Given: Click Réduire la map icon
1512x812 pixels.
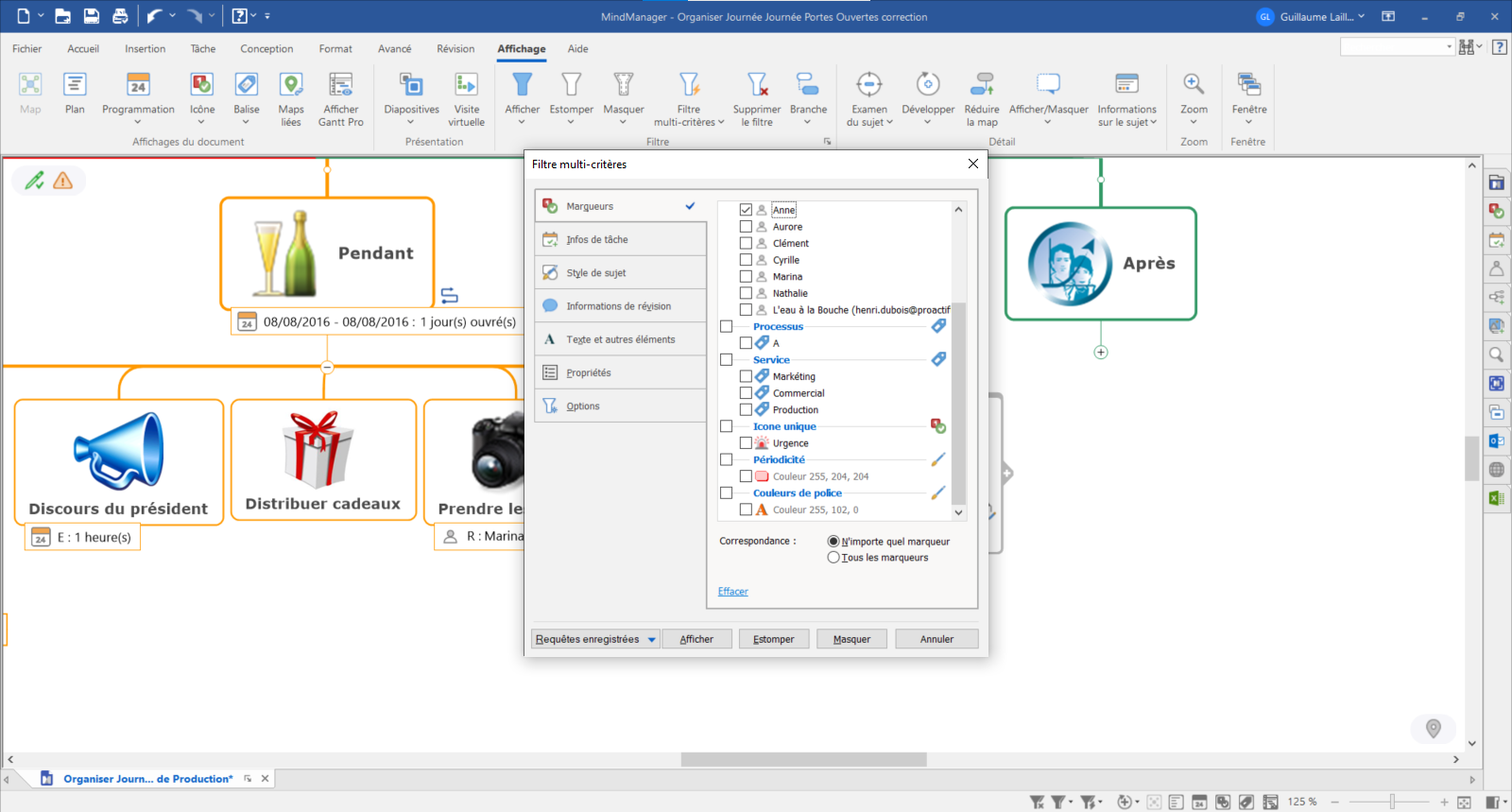Looking at the screenshot, I should 982,86.
